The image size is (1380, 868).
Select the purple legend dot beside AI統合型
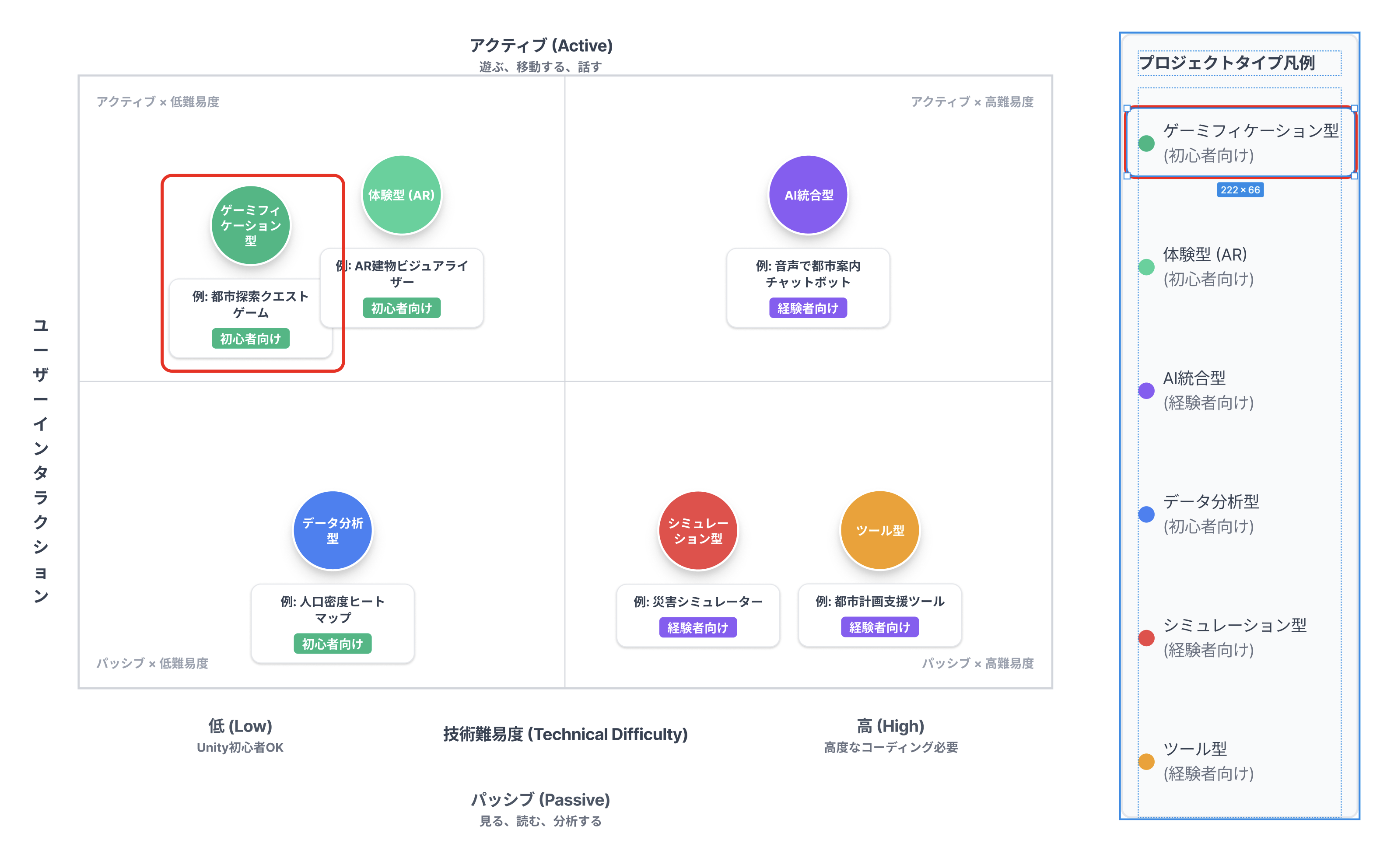pyautogui.click(x=1146, y=391)
